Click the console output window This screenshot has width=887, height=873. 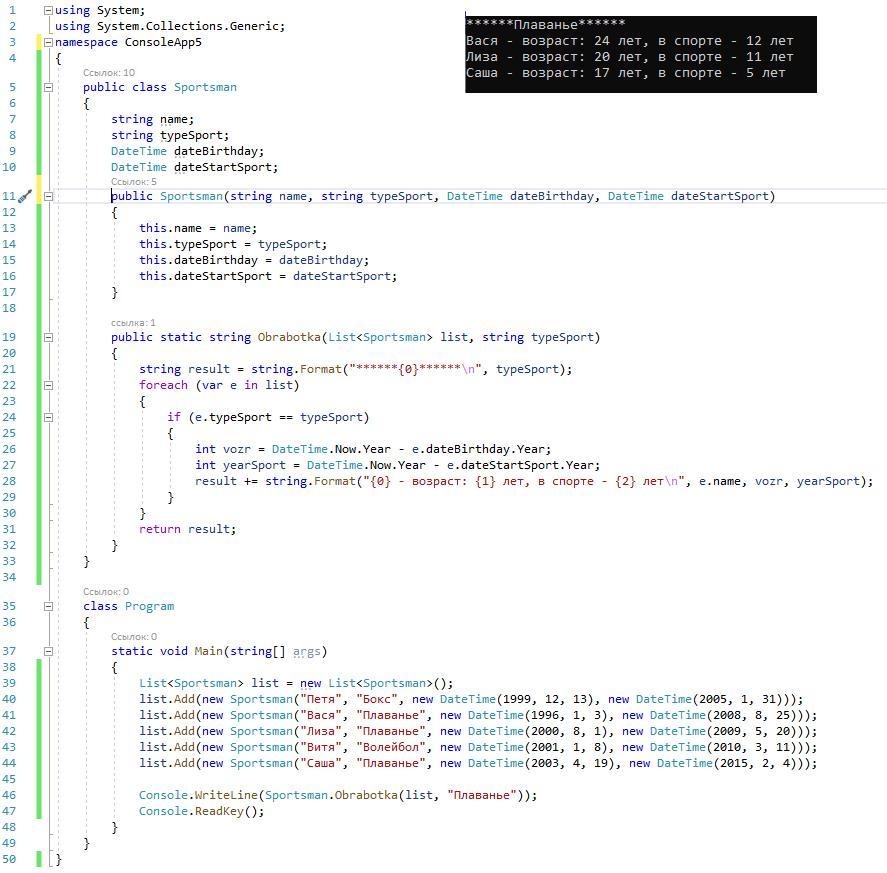640,55
